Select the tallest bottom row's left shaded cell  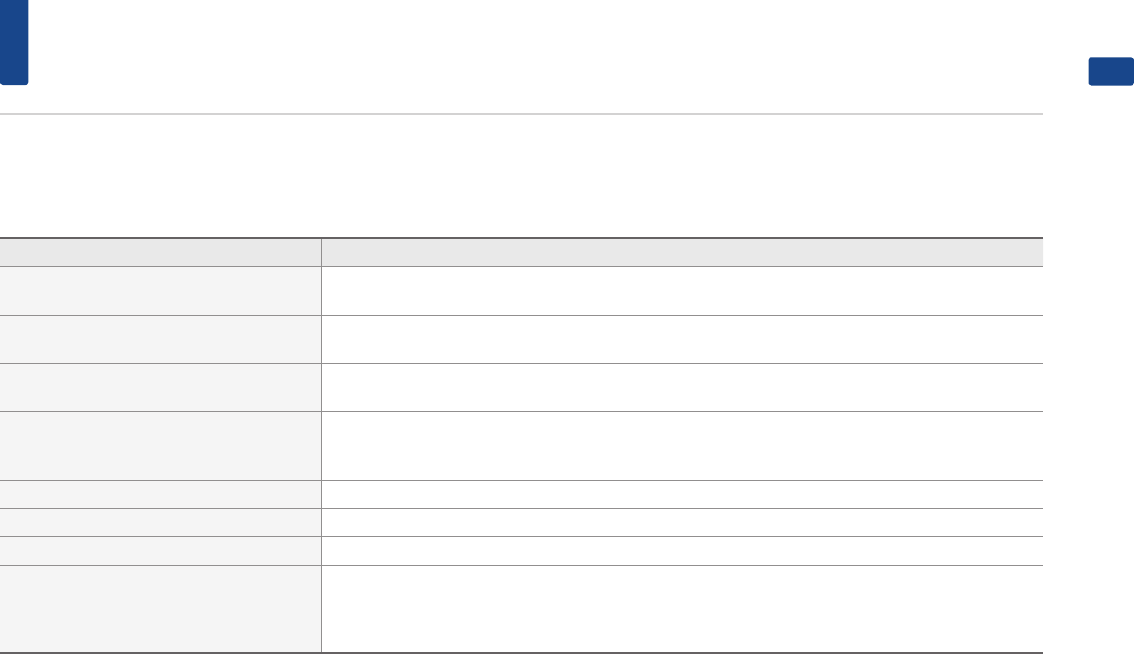click(x=161, y=608)
